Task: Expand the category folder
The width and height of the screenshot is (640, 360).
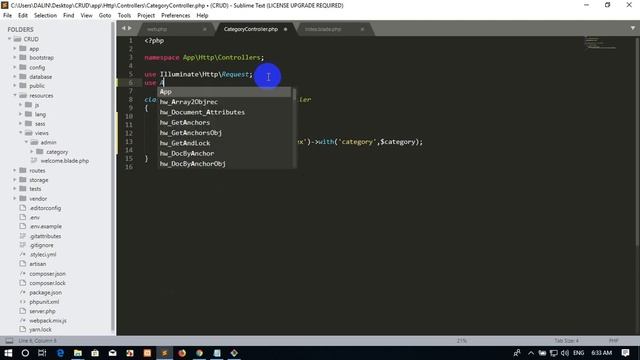Action: (x=32, y=152)
